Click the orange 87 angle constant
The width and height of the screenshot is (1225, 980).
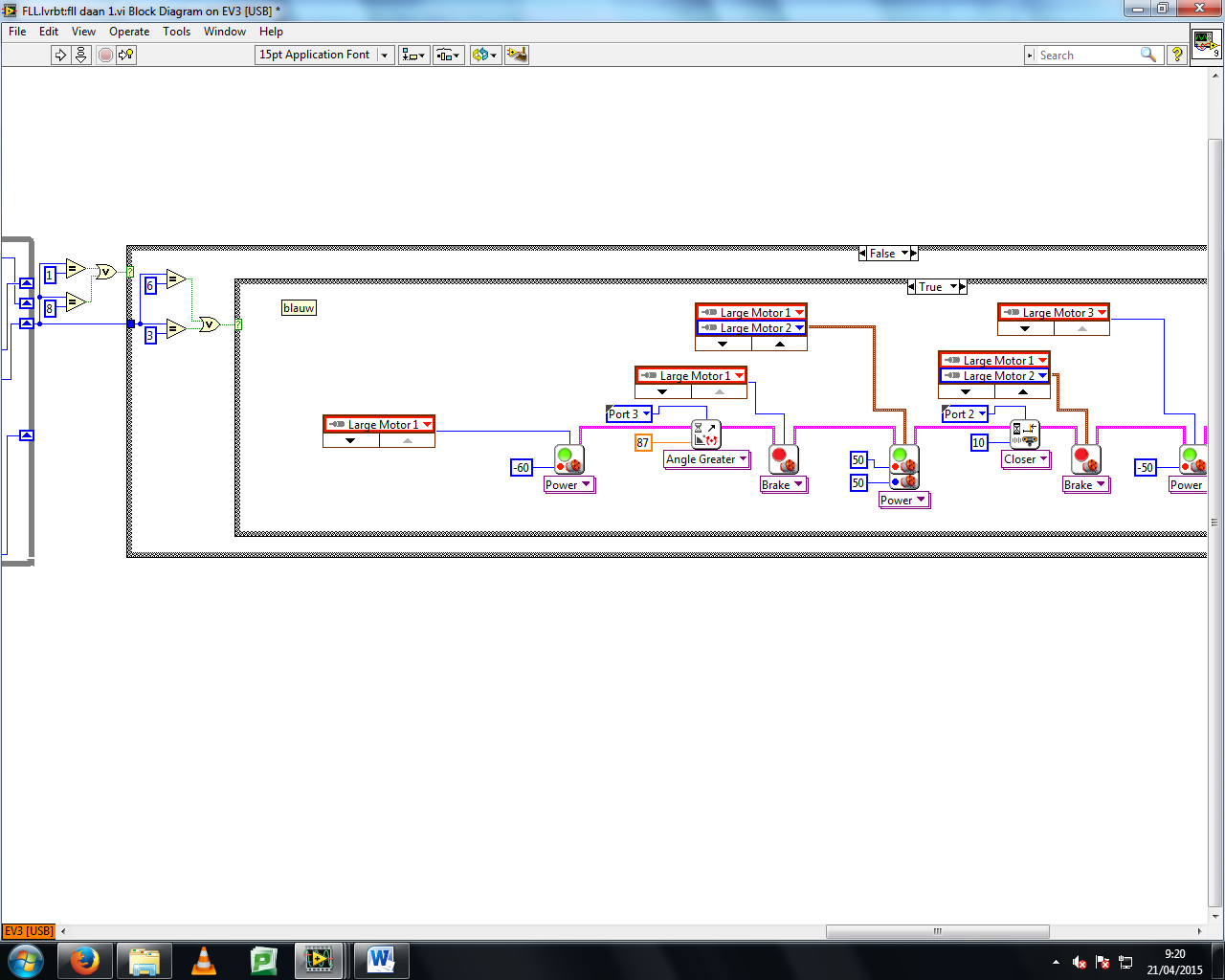tap(643, 443)
